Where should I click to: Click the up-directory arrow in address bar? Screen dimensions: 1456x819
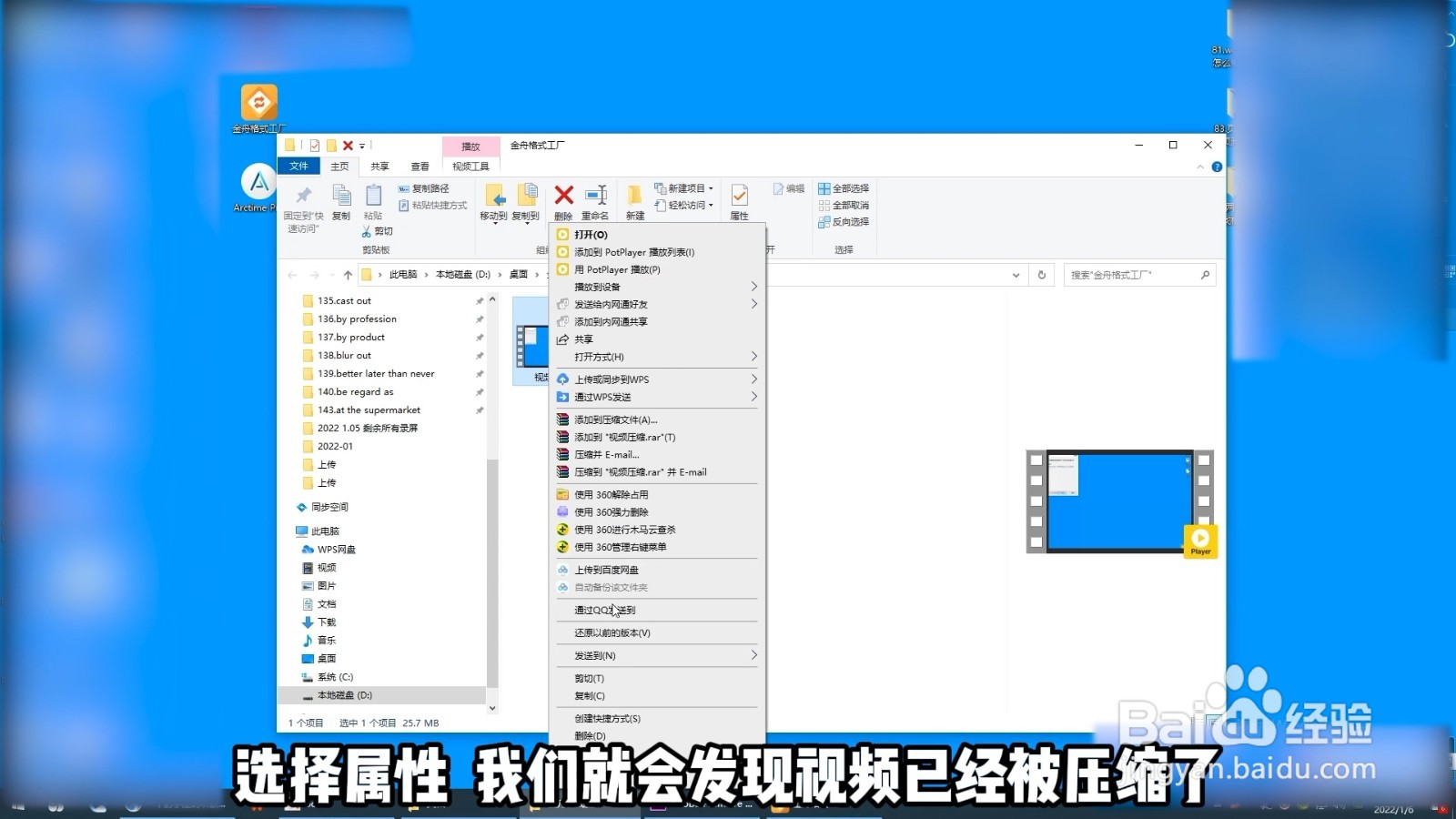pos(348,275)
